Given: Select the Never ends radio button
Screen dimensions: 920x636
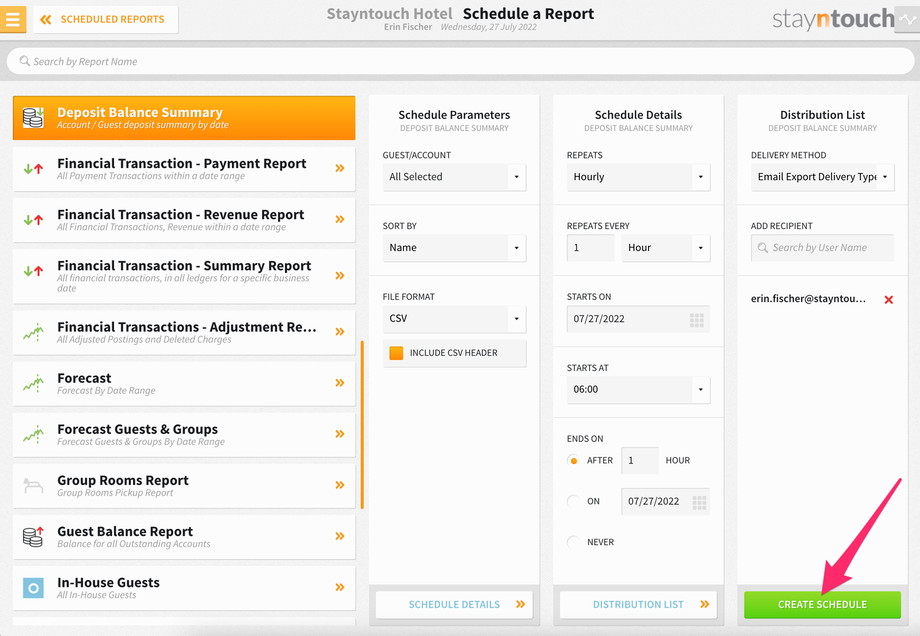Looking at the screenshot, I should click(574, 542).
